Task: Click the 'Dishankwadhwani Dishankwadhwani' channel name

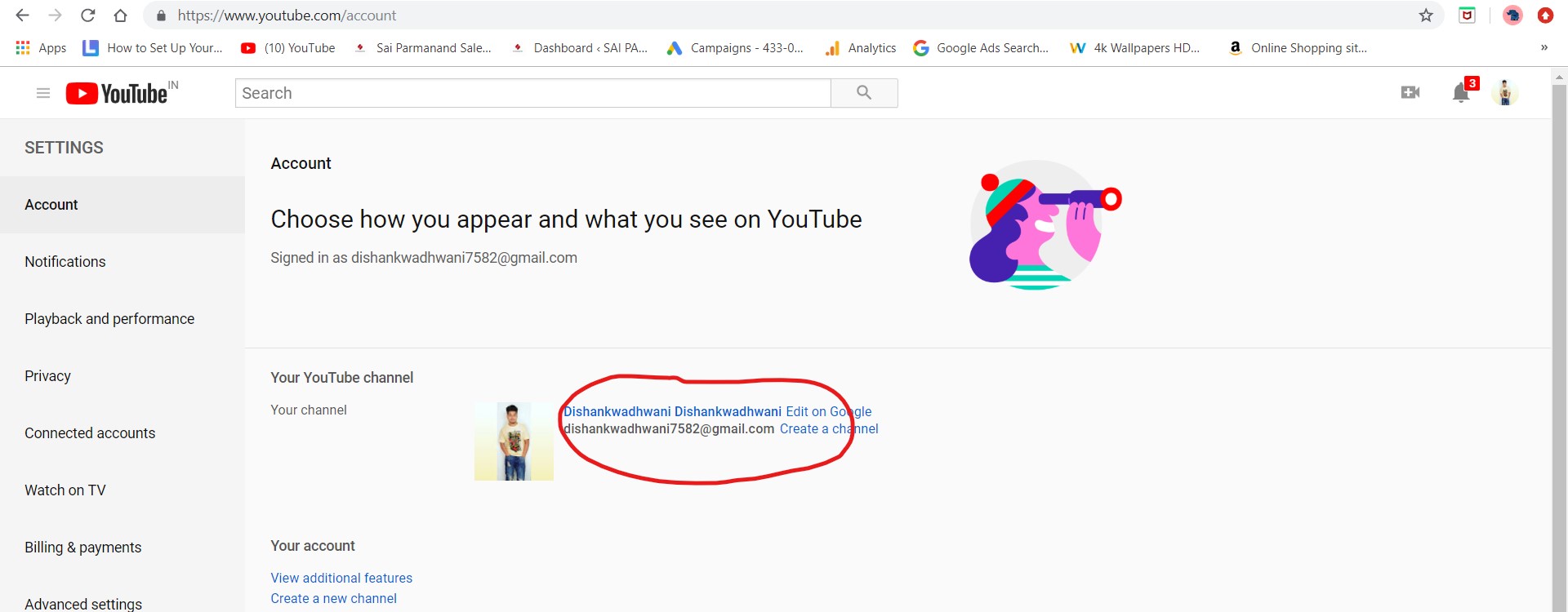Action: click(x=673, y=412)
